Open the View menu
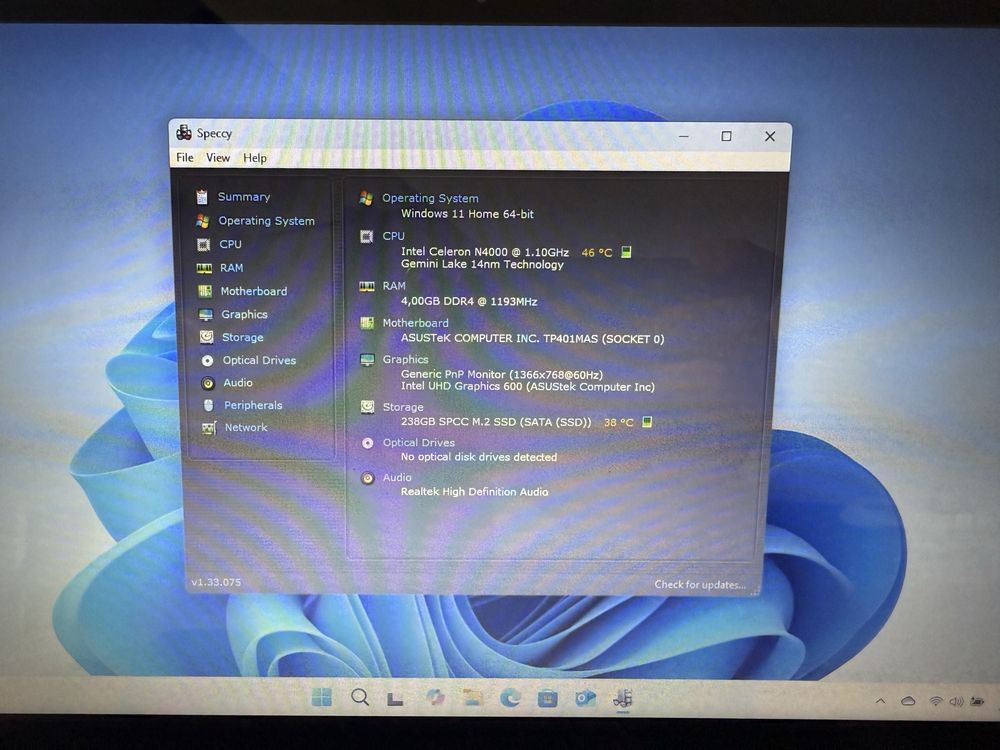Screen dimensions: 1000x750 [217, 158]
